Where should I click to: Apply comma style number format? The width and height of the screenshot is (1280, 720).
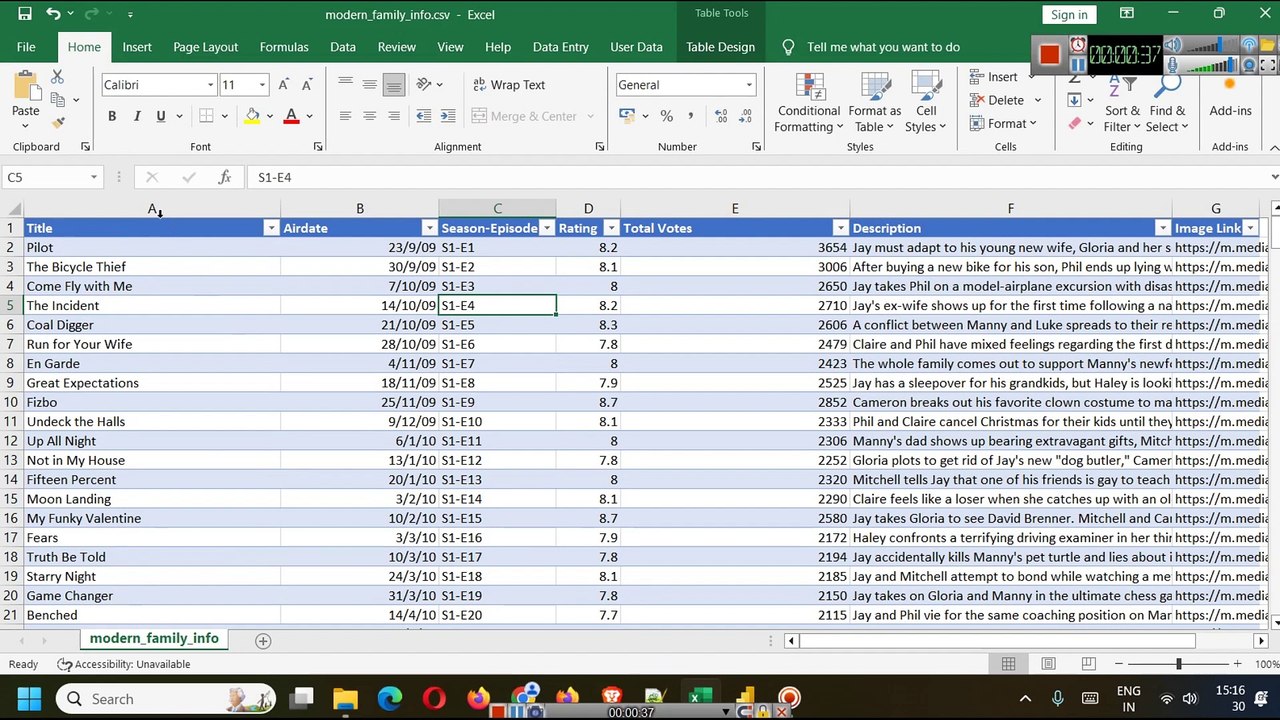[690, 116]
